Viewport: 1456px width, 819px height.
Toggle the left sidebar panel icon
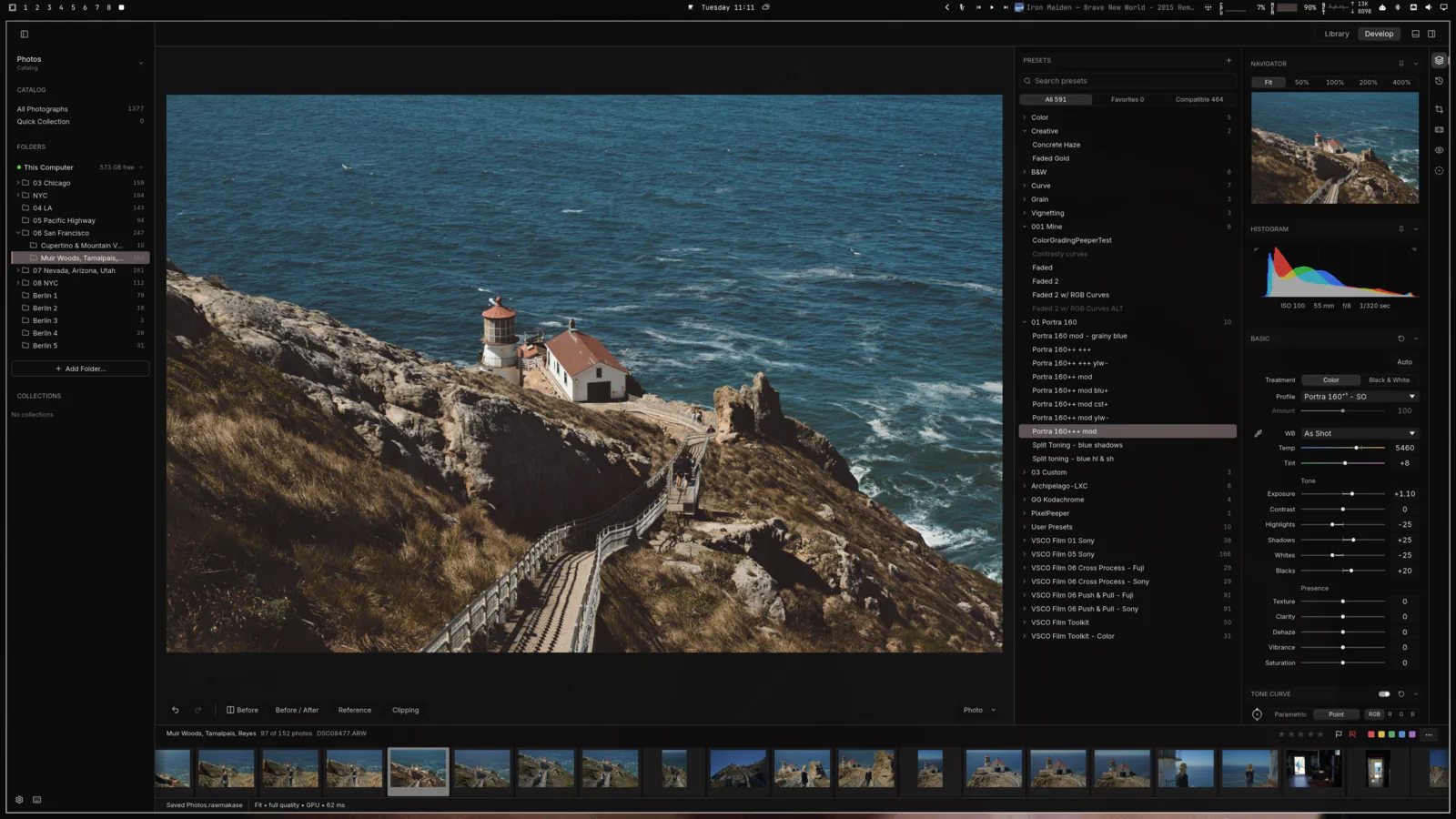coord(25,35)
